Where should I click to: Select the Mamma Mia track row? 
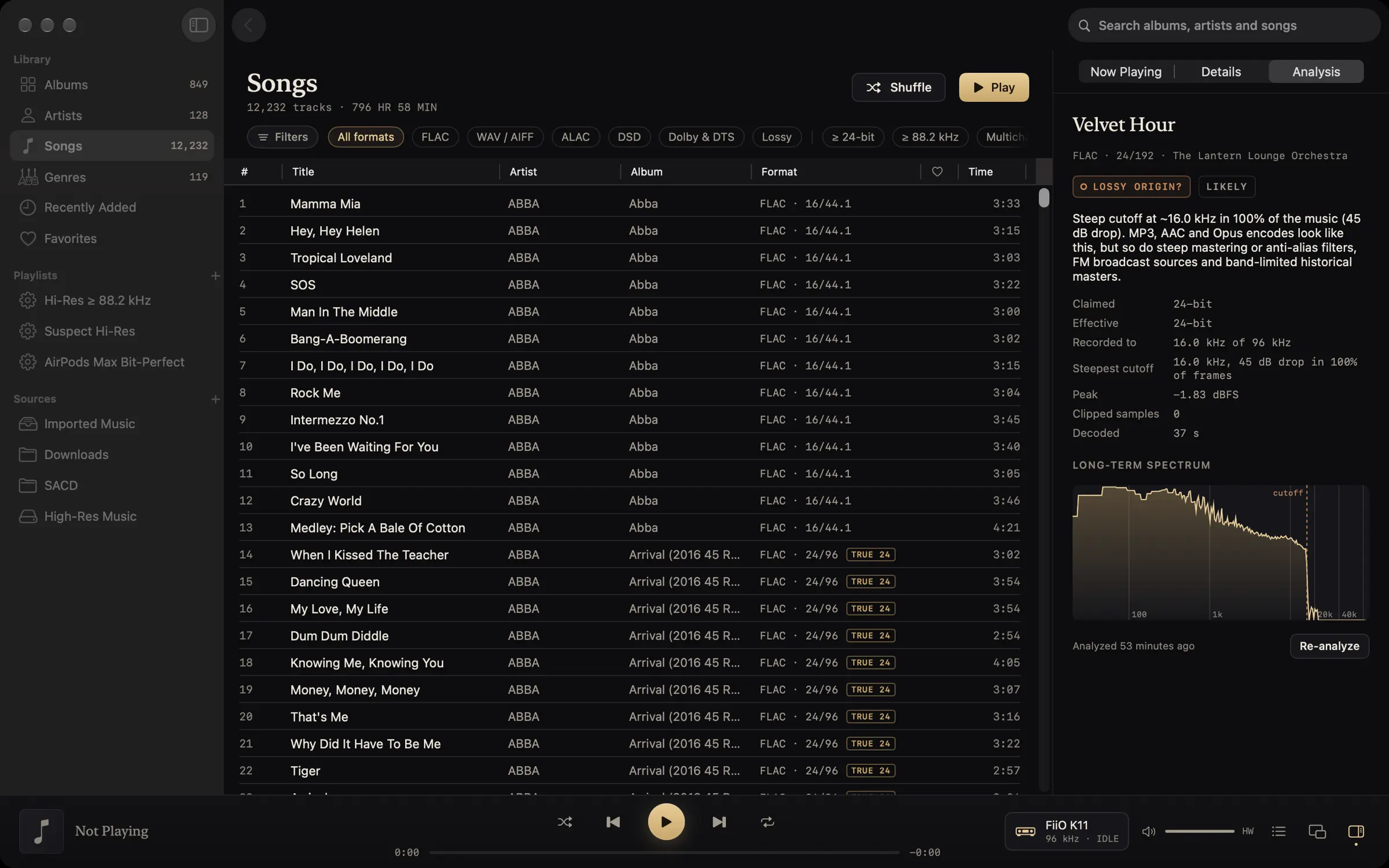[x=630, y=204]
